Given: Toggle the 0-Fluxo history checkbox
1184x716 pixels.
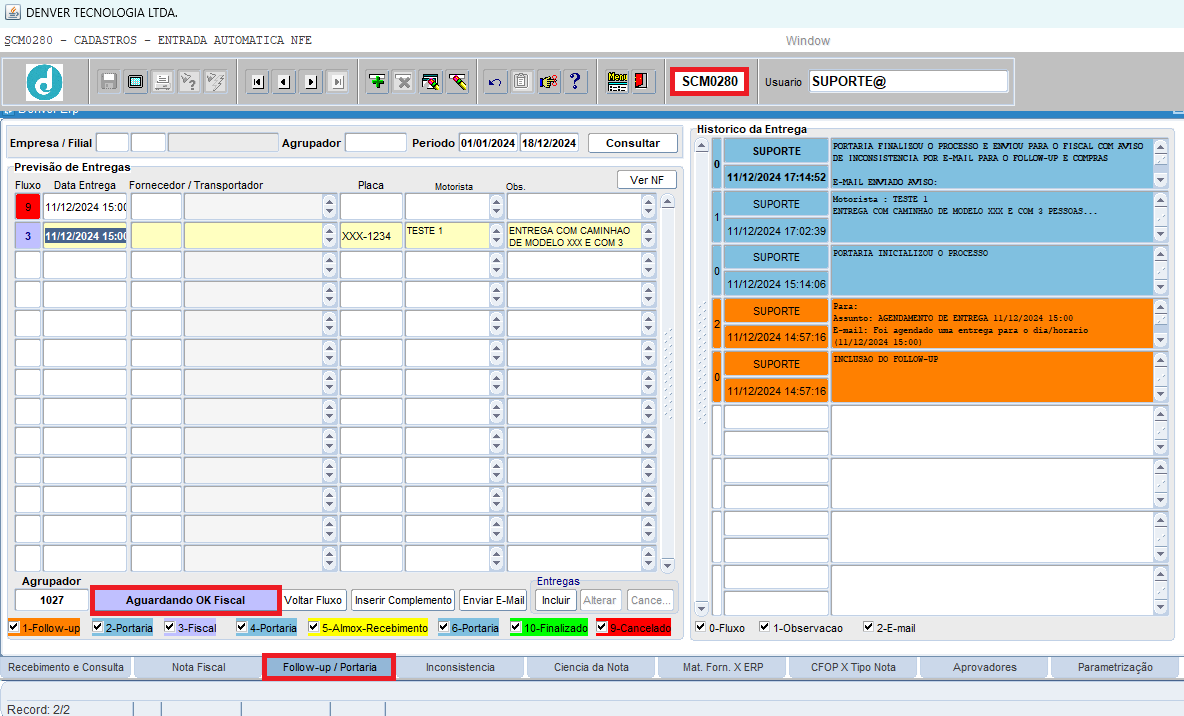Looking at the screenshot, I should (701, 627).
